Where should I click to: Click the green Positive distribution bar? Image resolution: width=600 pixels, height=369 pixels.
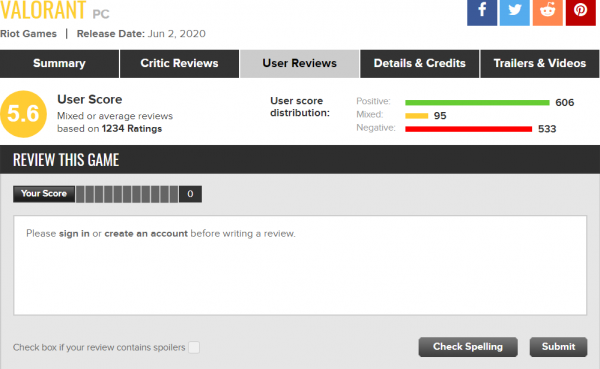477,103
